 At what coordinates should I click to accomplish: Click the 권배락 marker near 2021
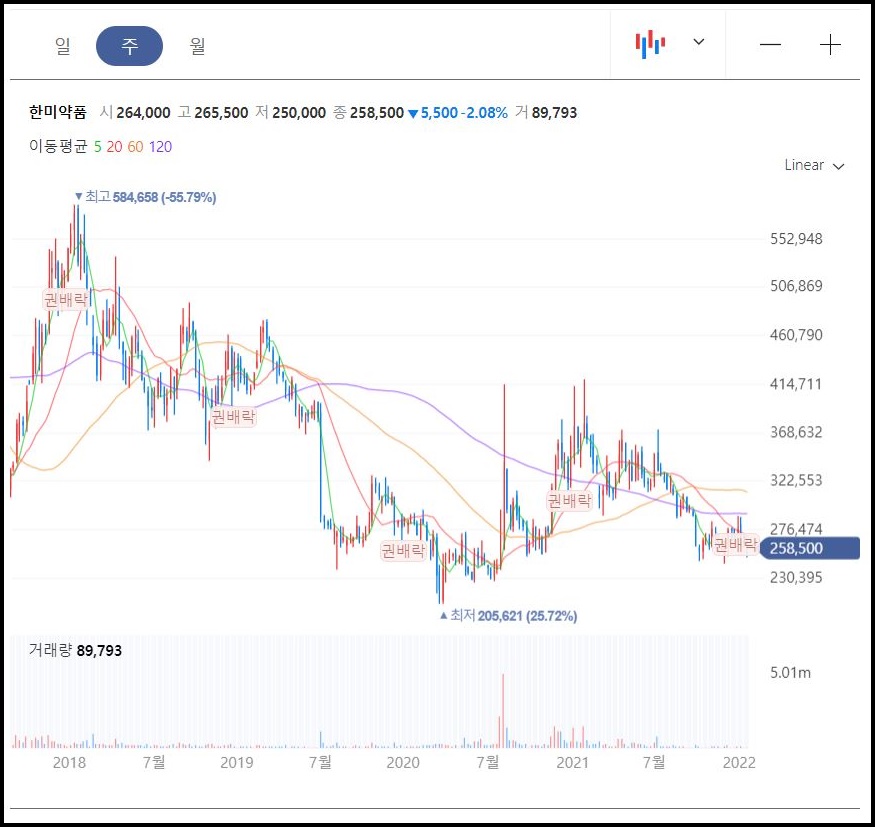[x=569, y=501]
